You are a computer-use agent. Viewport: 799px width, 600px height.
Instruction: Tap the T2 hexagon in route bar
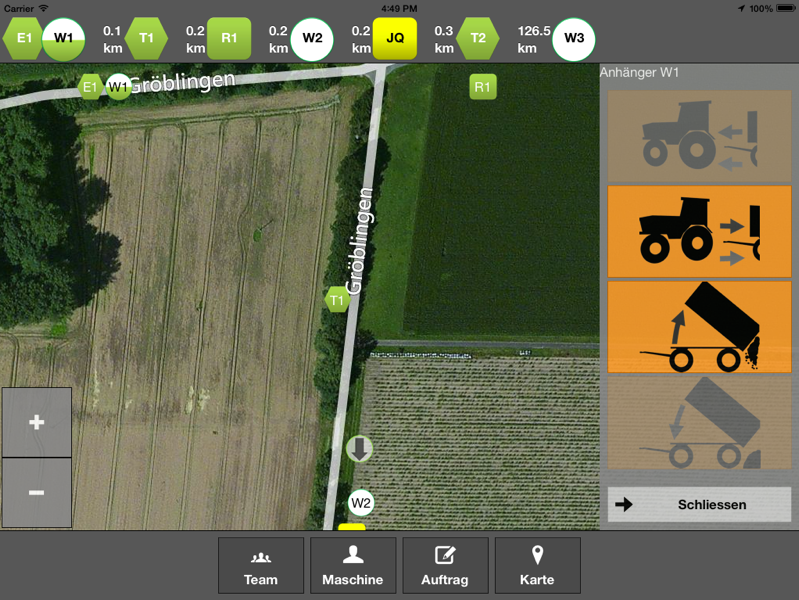478,39
